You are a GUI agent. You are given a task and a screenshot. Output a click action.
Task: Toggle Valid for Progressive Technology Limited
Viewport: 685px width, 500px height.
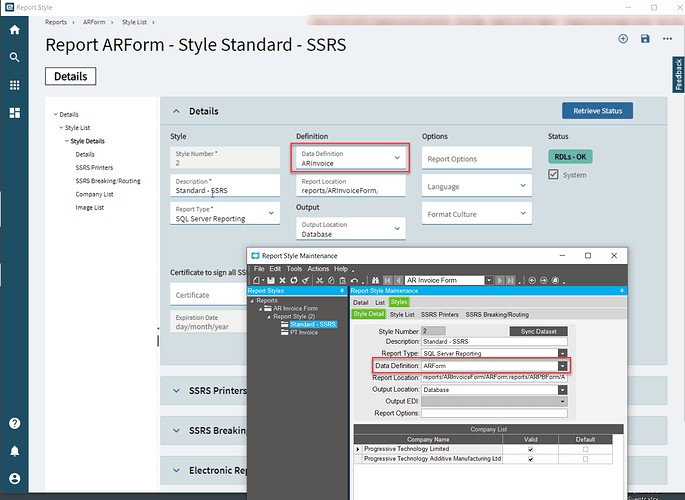530,449
